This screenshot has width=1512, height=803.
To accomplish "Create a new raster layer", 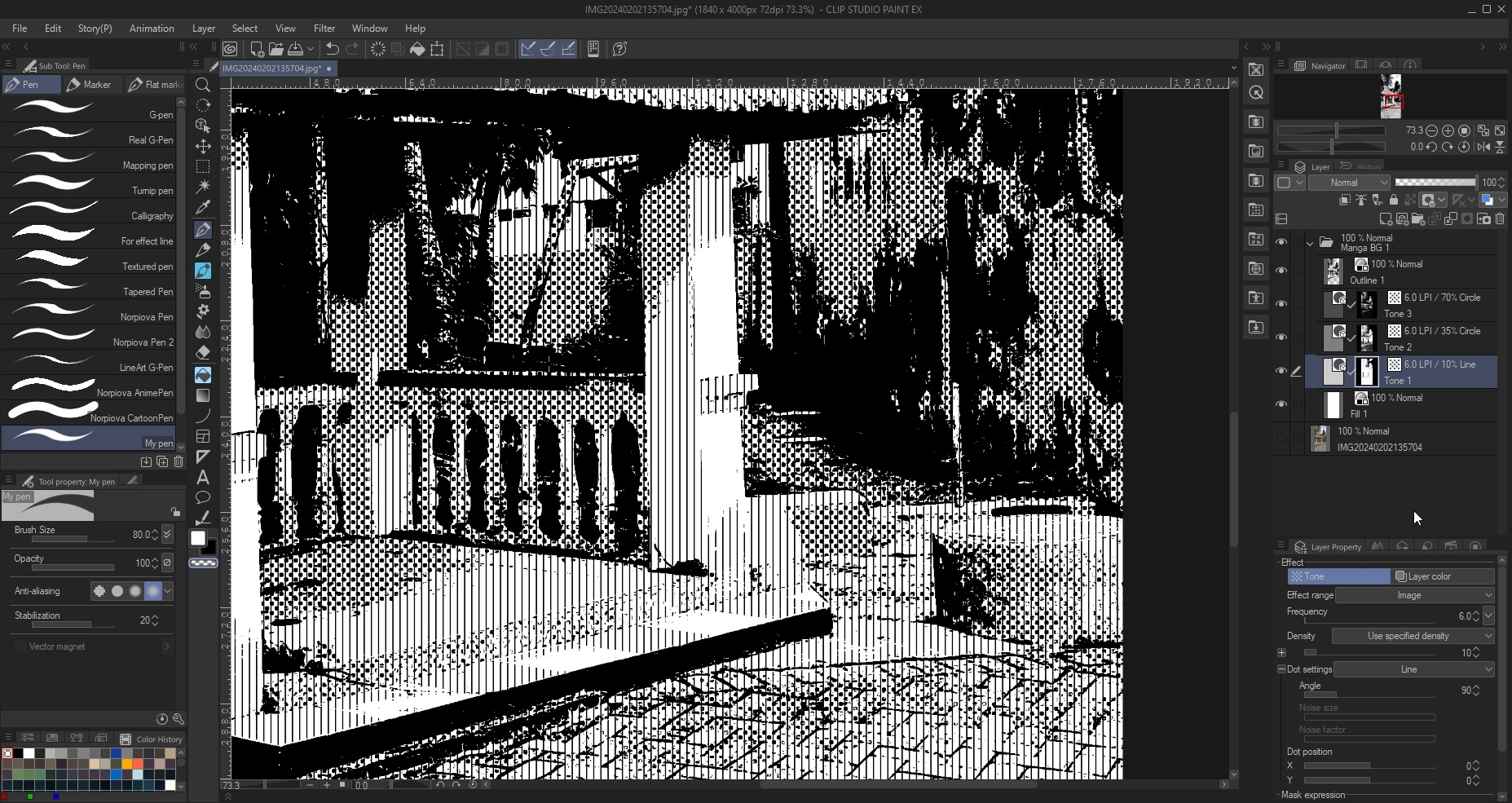I will pos(1384,219).
